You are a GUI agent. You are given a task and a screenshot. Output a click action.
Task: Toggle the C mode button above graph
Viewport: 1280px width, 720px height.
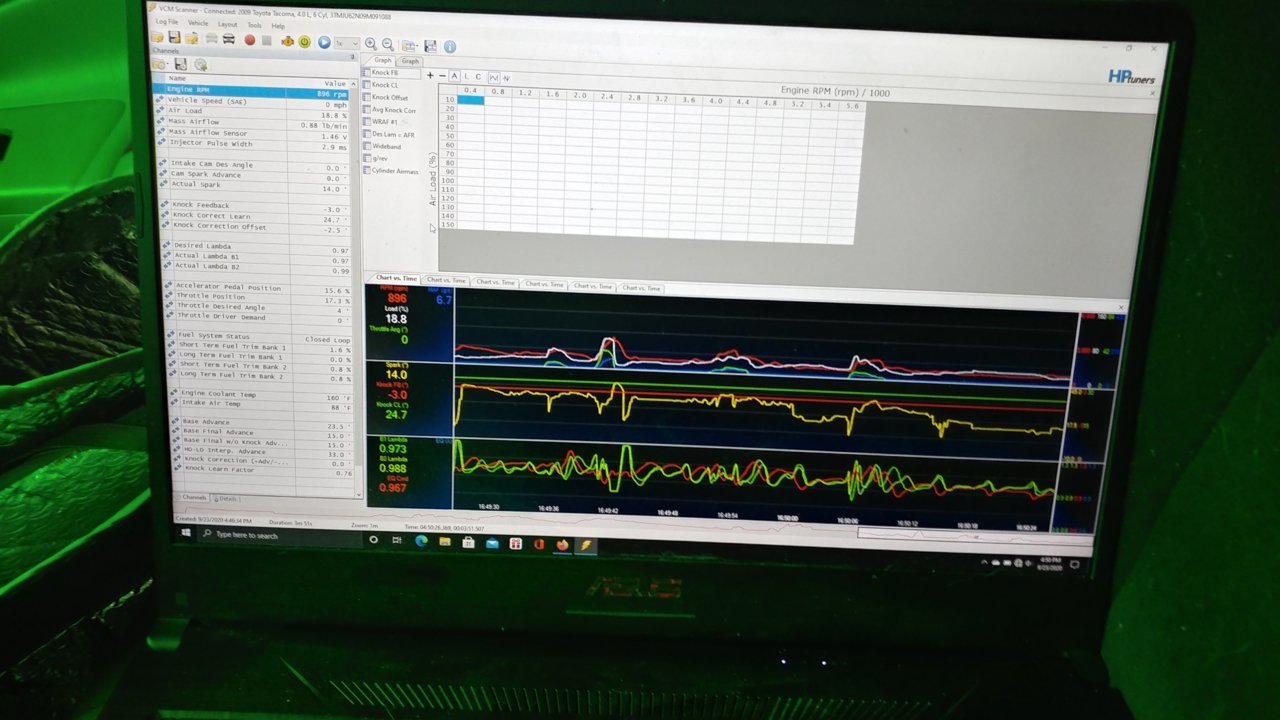(x=478, y=77)
